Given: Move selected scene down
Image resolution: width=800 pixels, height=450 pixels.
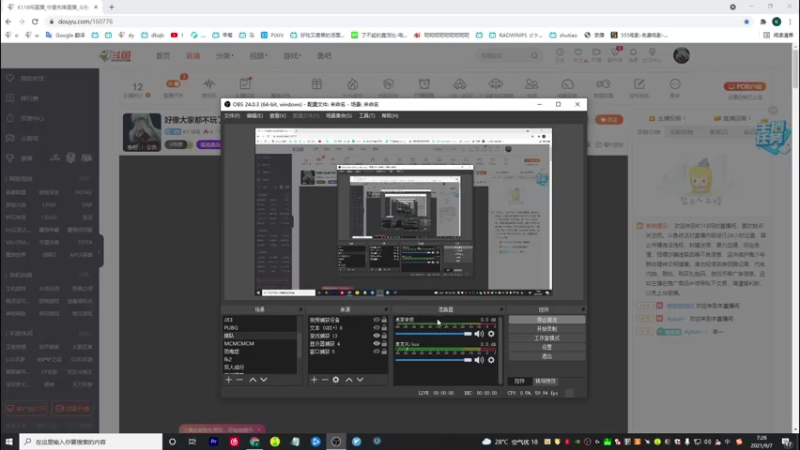Looking at the screenshot, I should pyautogui.click(x=264, y=380).
